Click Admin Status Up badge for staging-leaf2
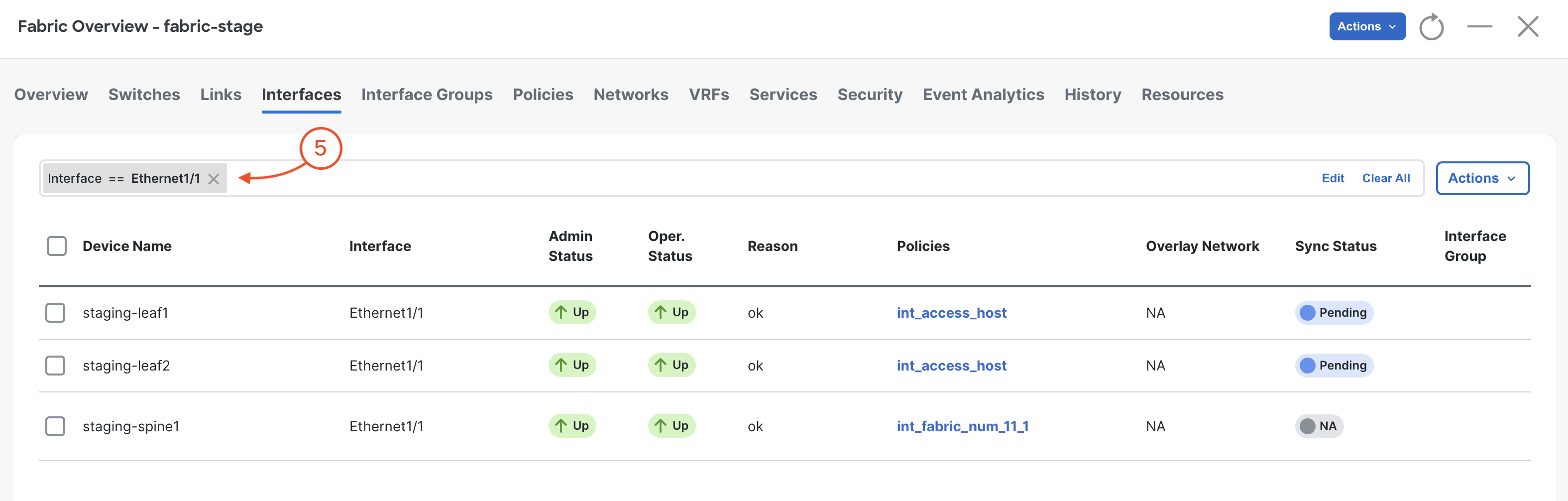The width and height of the screenshot is (1568, 501). pos(571,365)
